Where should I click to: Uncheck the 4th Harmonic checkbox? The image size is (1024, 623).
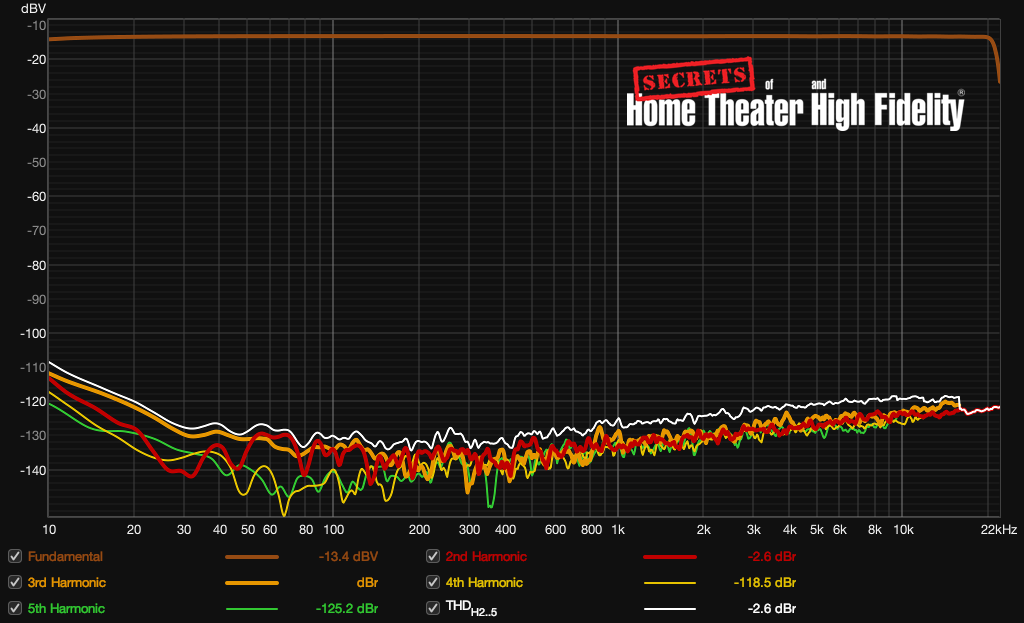[432, 582]
